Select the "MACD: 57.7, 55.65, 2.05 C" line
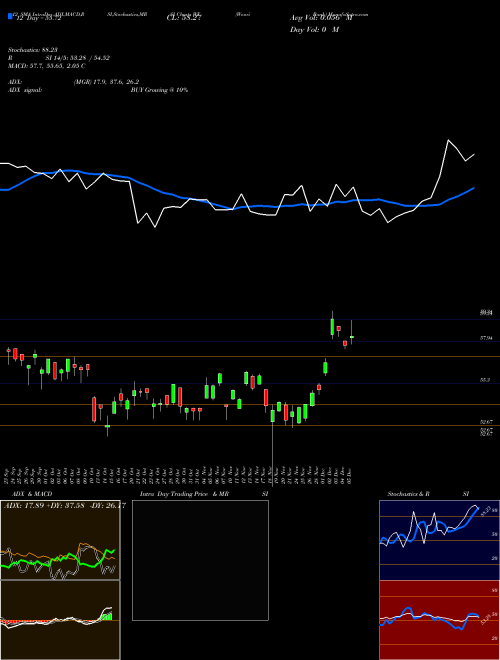Image resolution: width=500 pixels, height=660 pixels. coord(47,66)
